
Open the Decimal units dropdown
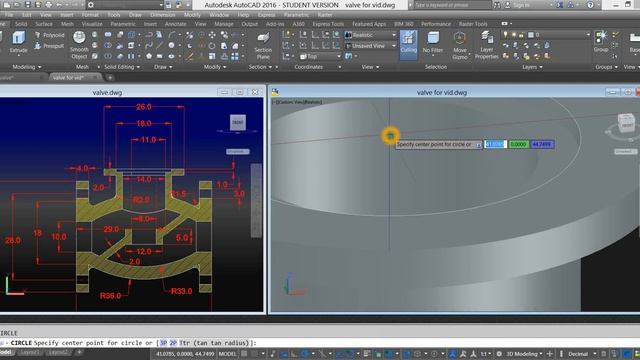pos(581,354)
